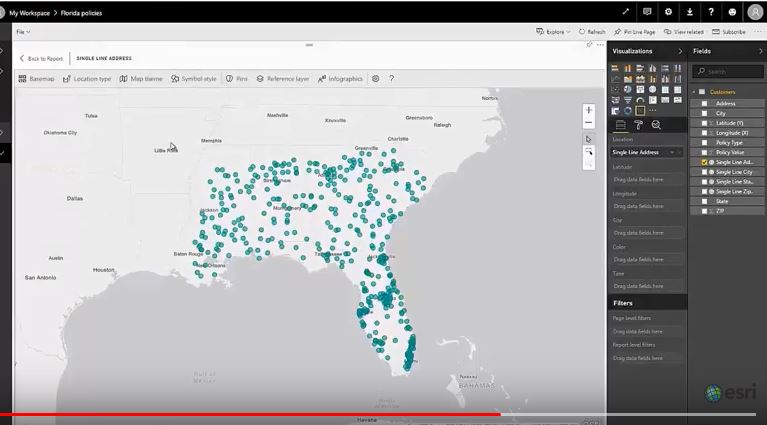Viewport: 767px width, 425px height.
Task: Subscribe to the report
Action: click(729, 32)
